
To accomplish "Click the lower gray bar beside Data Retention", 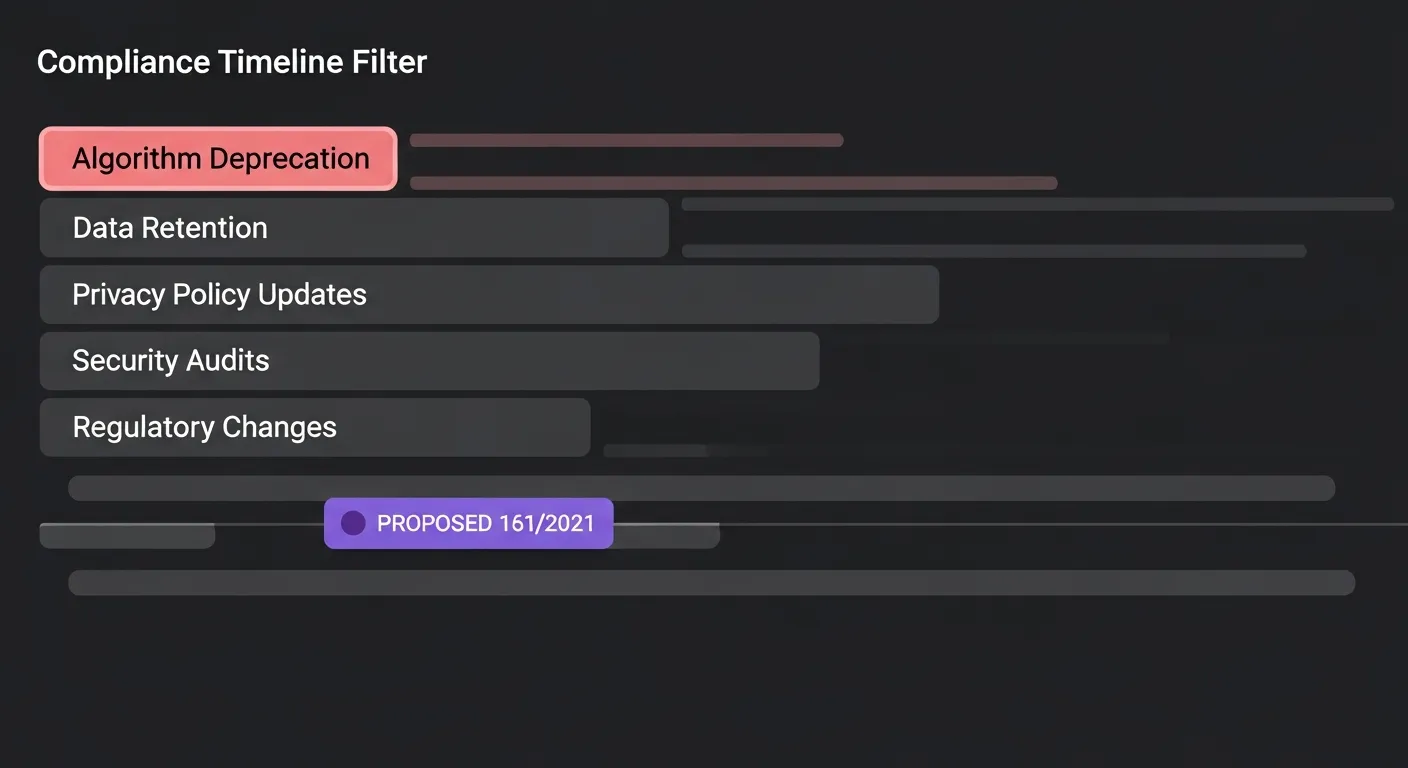I will pyautogui.click(x=993, y=251).
